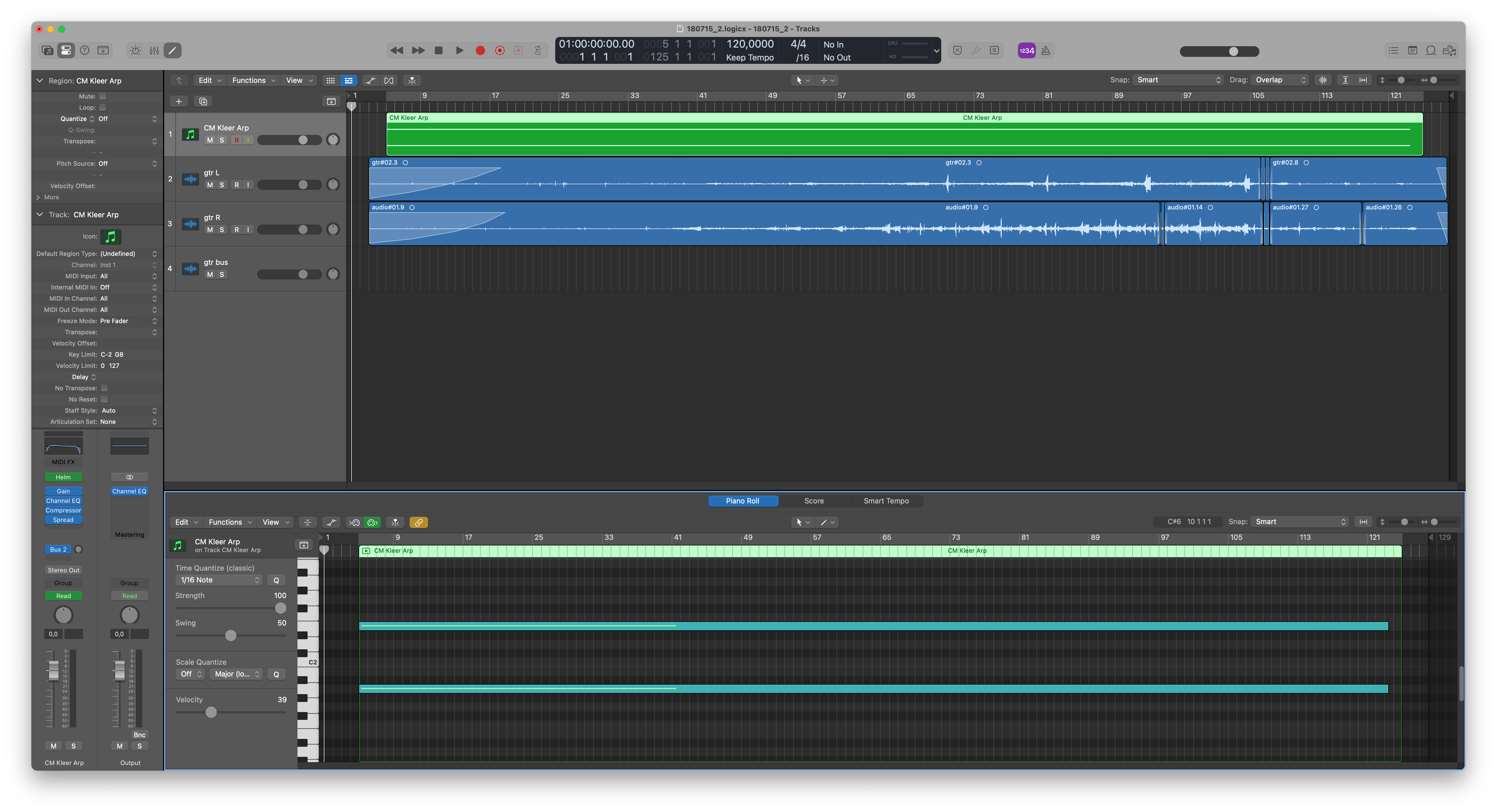Click the Catch Playhead icon in Tracks toolbar
Screen dimensions: 1497x812
[x=412, y=81]
